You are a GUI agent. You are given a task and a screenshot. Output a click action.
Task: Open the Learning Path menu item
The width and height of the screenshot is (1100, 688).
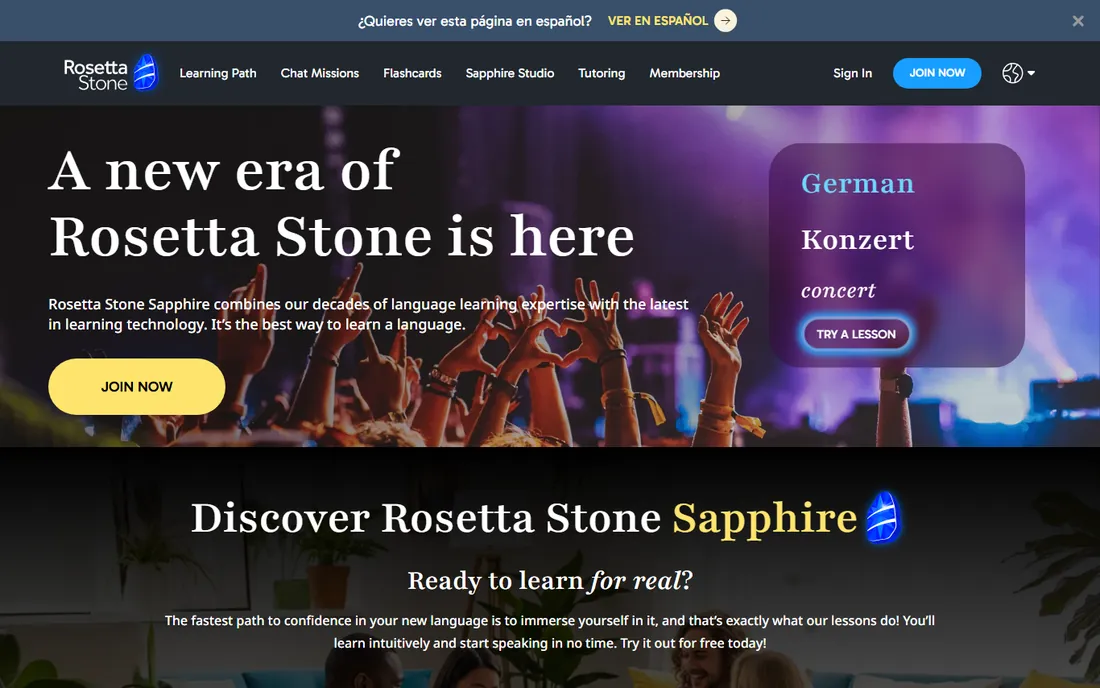click(218, 73)
